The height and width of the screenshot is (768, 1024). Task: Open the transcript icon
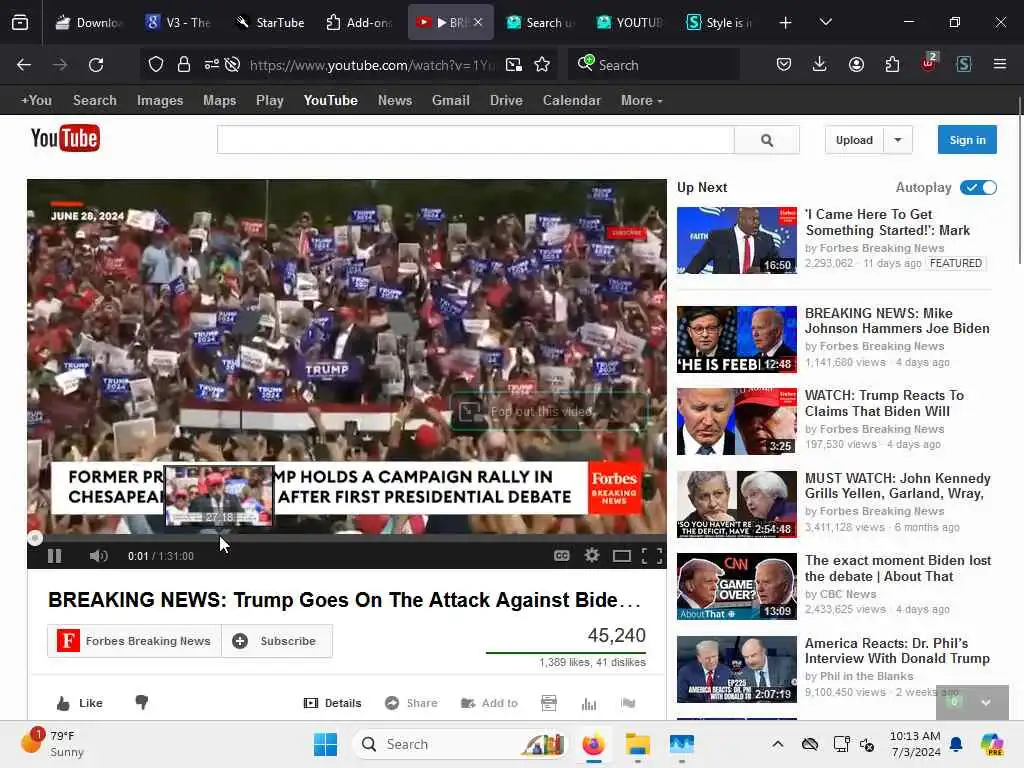pyautogui.click(x=549, y=703)
